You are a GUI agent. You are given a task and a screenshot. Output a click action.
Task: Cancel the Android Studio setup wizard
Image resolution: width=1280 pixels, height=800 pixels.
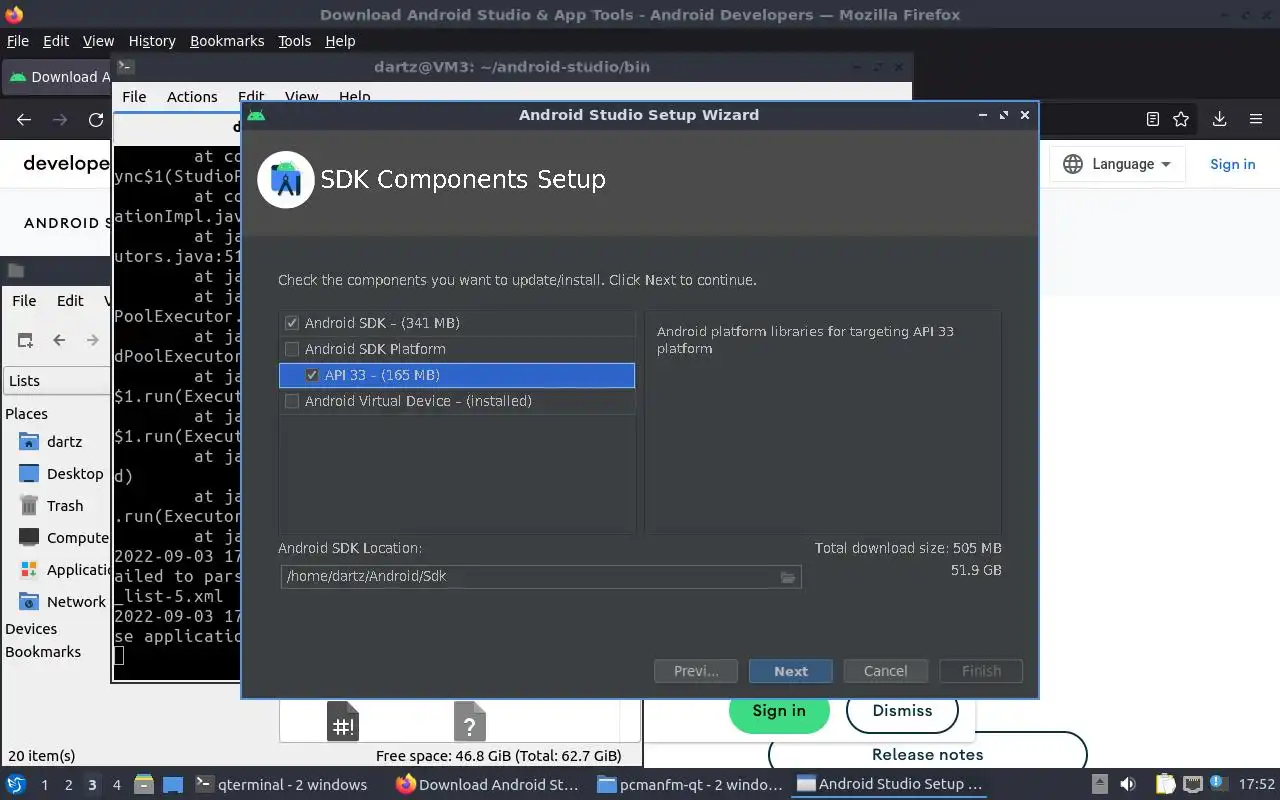pyautogui.click(x=885, y=671)
